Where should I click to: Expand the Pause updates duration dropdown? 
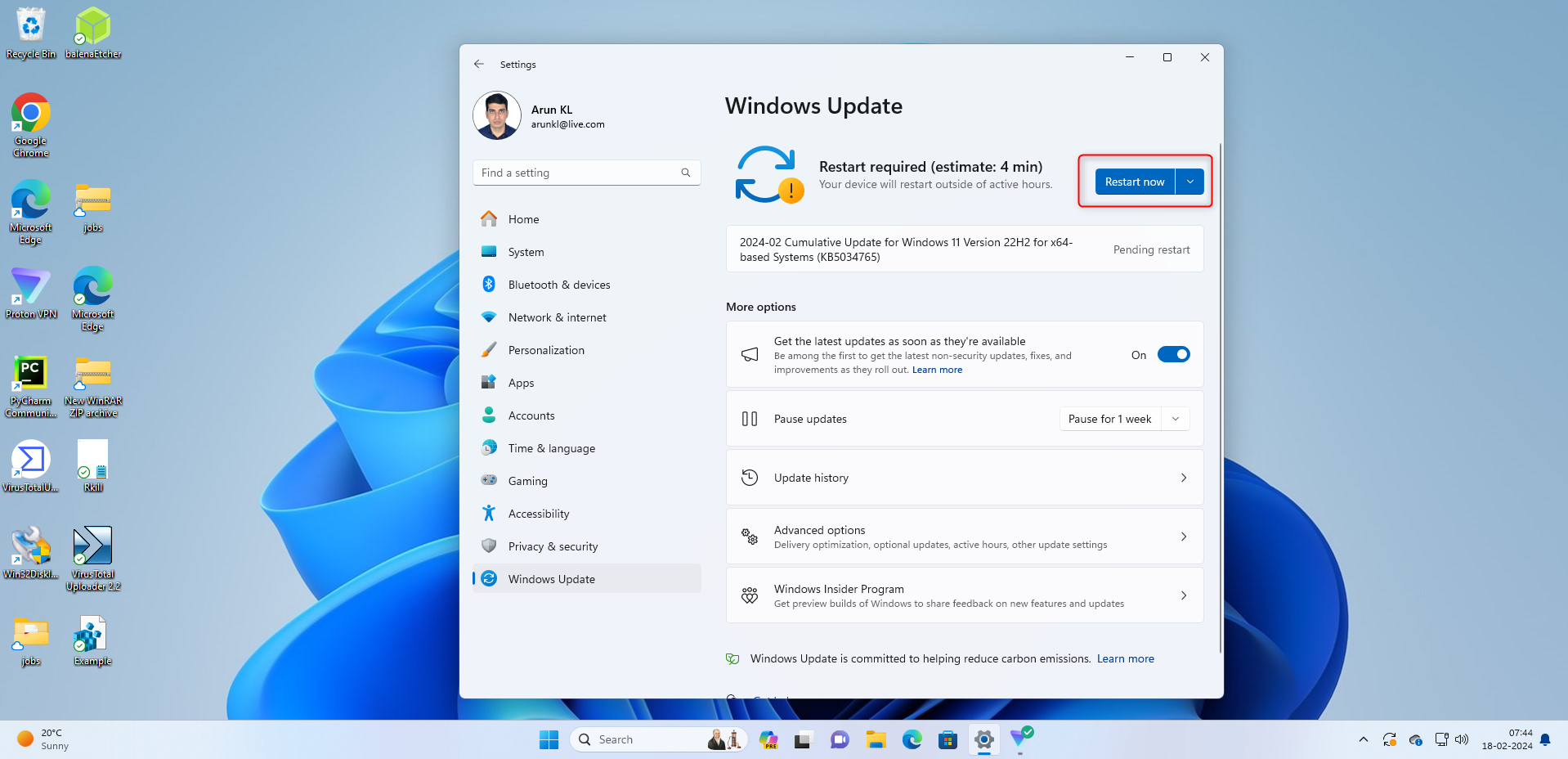(x=1176, y=419)
